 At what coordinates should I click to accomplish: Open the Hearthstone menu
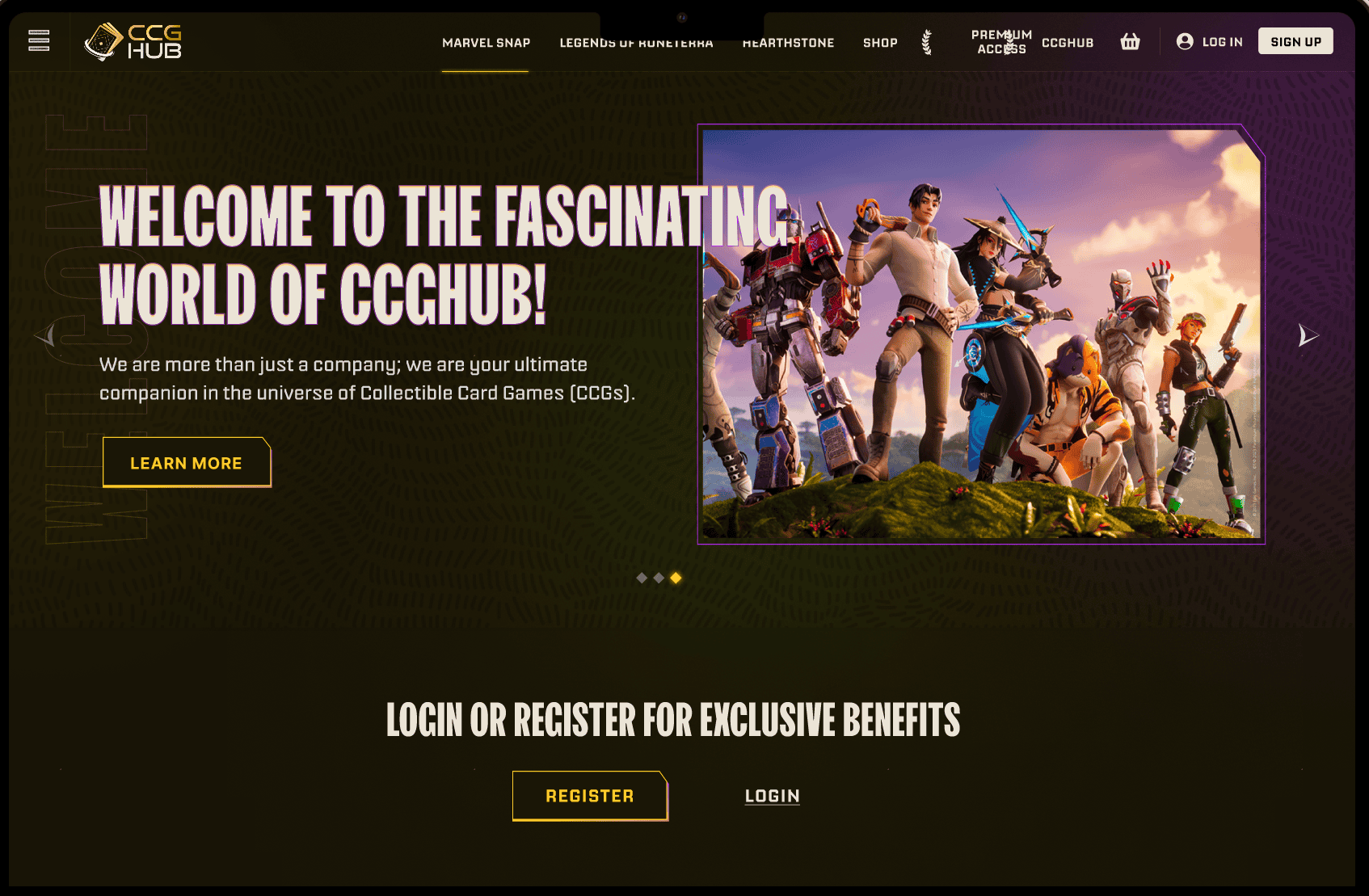[788, 43]
